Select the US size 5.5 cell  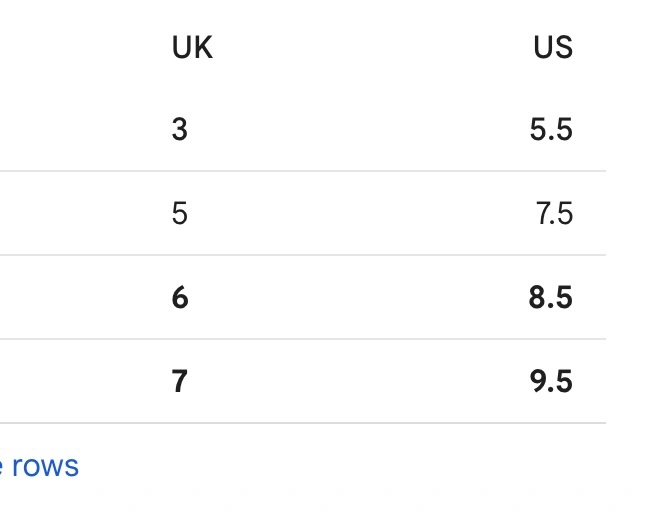pyautogui.click(x=551, y=129)
